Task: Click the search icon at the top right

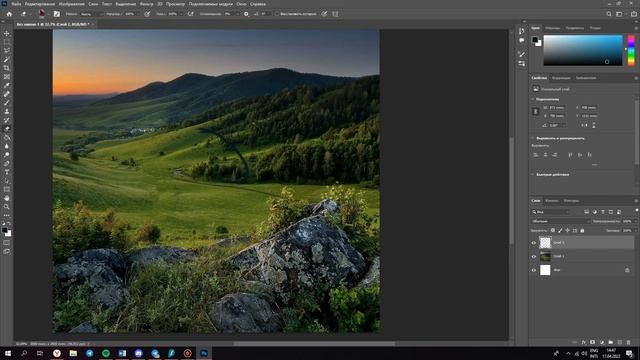Action: tap(609, 14)
